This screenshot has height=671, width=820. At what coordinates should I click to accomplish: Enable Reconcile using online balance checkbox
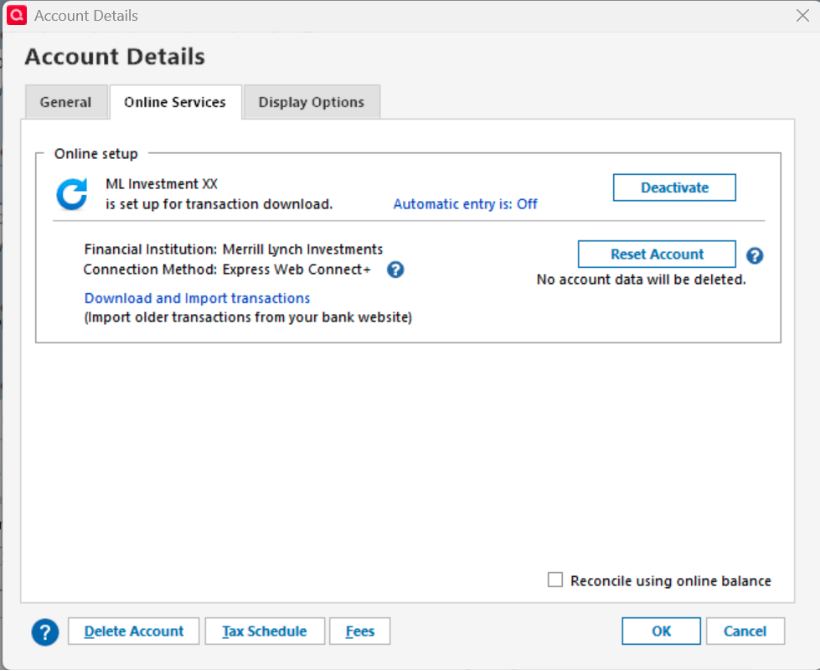(x=555, y=580)
